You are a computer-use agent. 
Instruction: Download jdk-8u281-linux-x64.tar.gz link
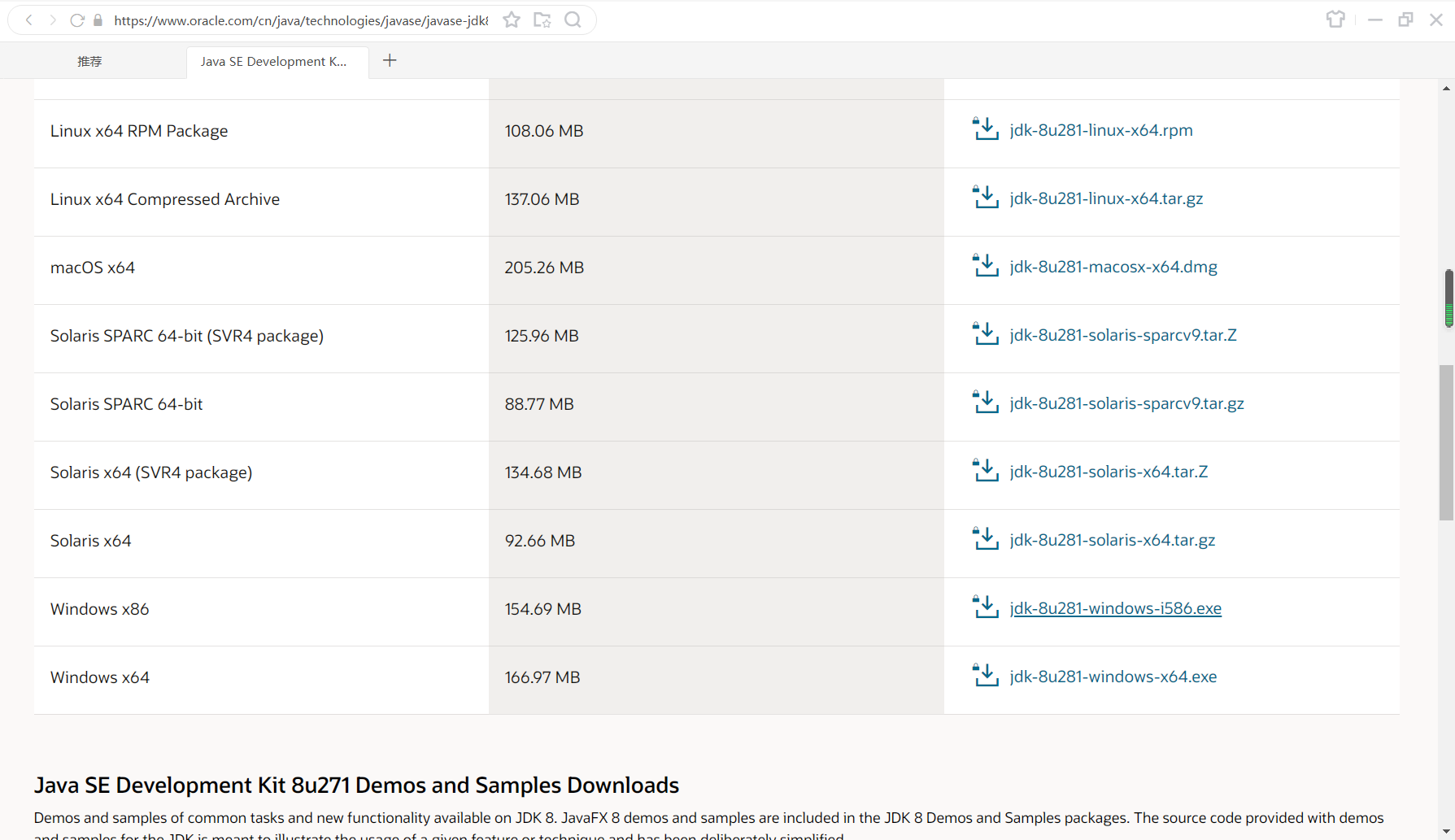[1106, 198]
